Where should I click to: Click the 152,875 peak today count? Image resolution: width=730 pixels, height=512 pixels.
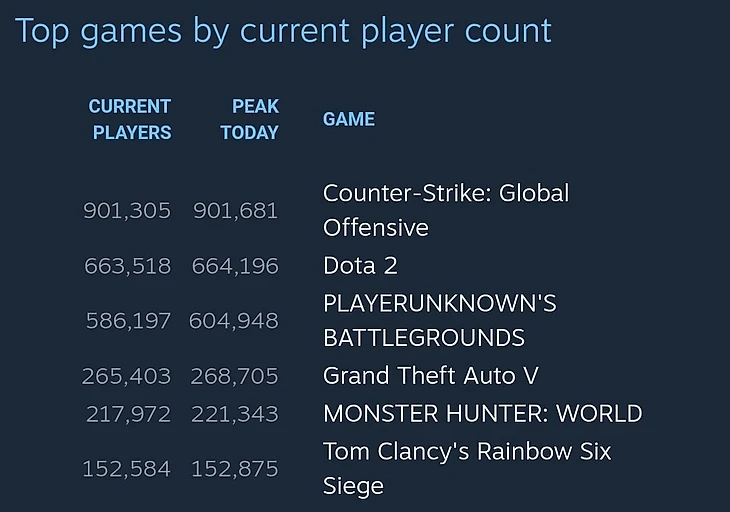pos(235,469)
